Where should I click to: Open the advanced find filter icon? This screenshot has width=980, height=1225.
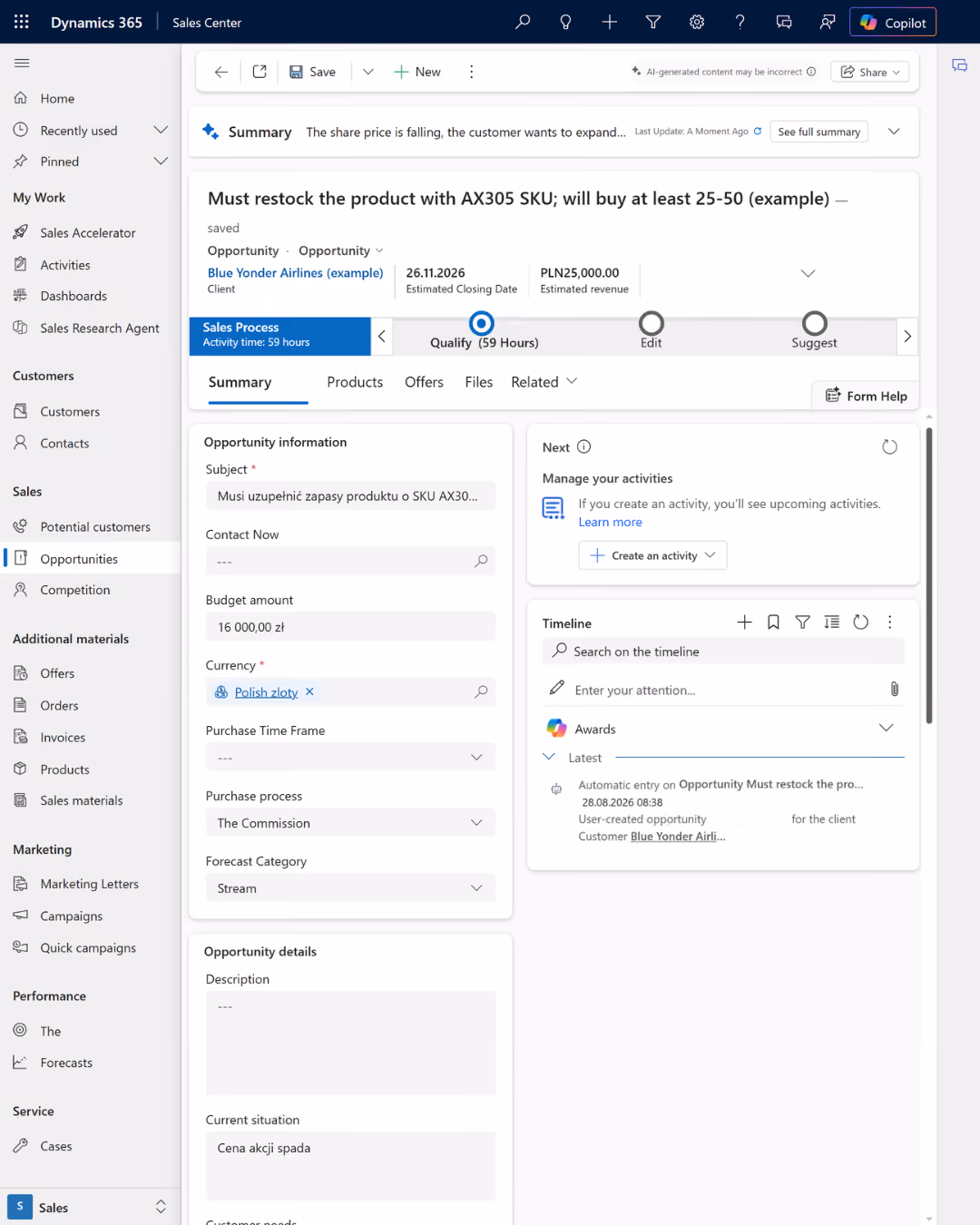click(x=653, y=22)
